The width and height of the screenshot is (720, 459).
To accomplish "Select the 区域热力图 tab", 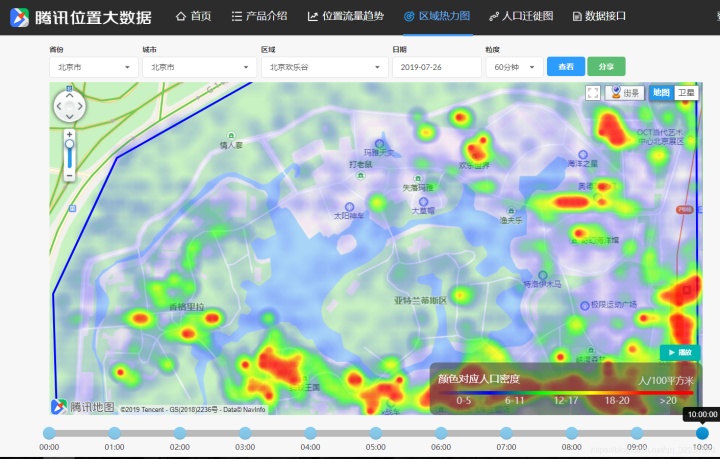I will (x=437, y=17).
